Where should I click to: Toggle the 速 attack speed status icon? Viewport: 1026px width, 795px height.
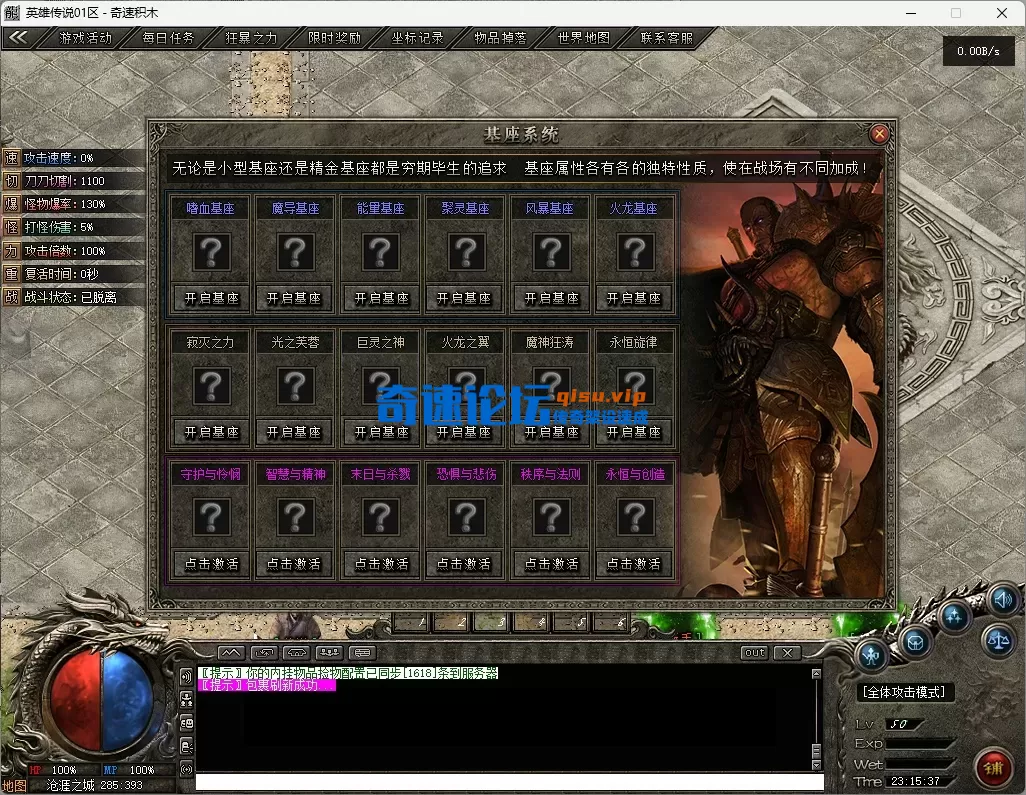click(x=11, y=158)
